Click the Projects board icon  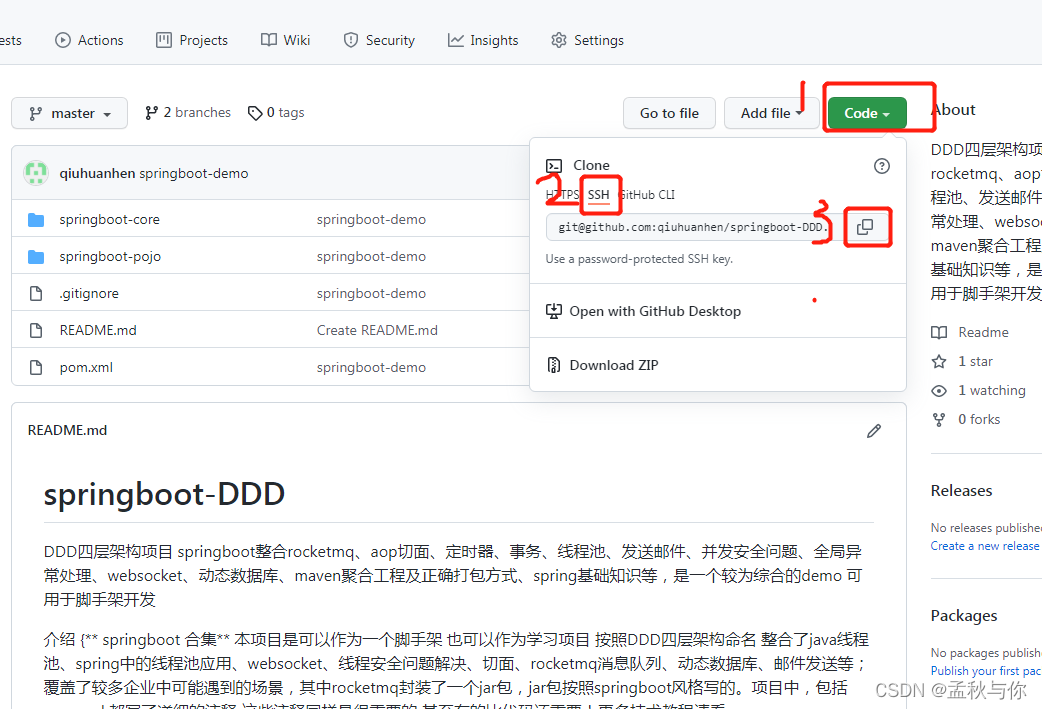pos(163,40)
